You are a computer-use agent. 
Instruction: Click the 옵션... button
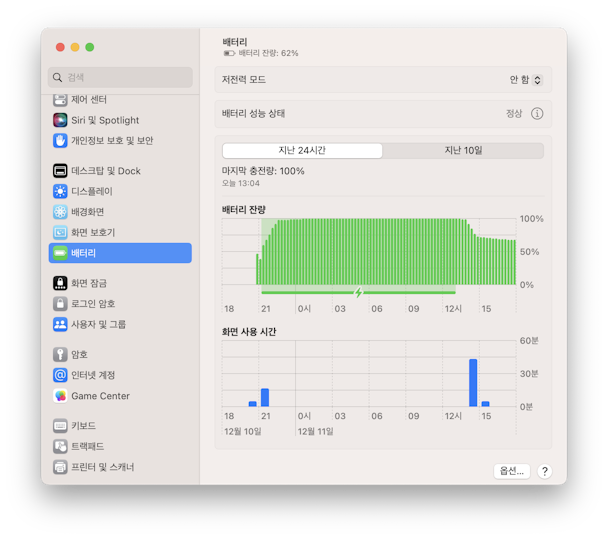pyautogui.click(x=512, y=471)
